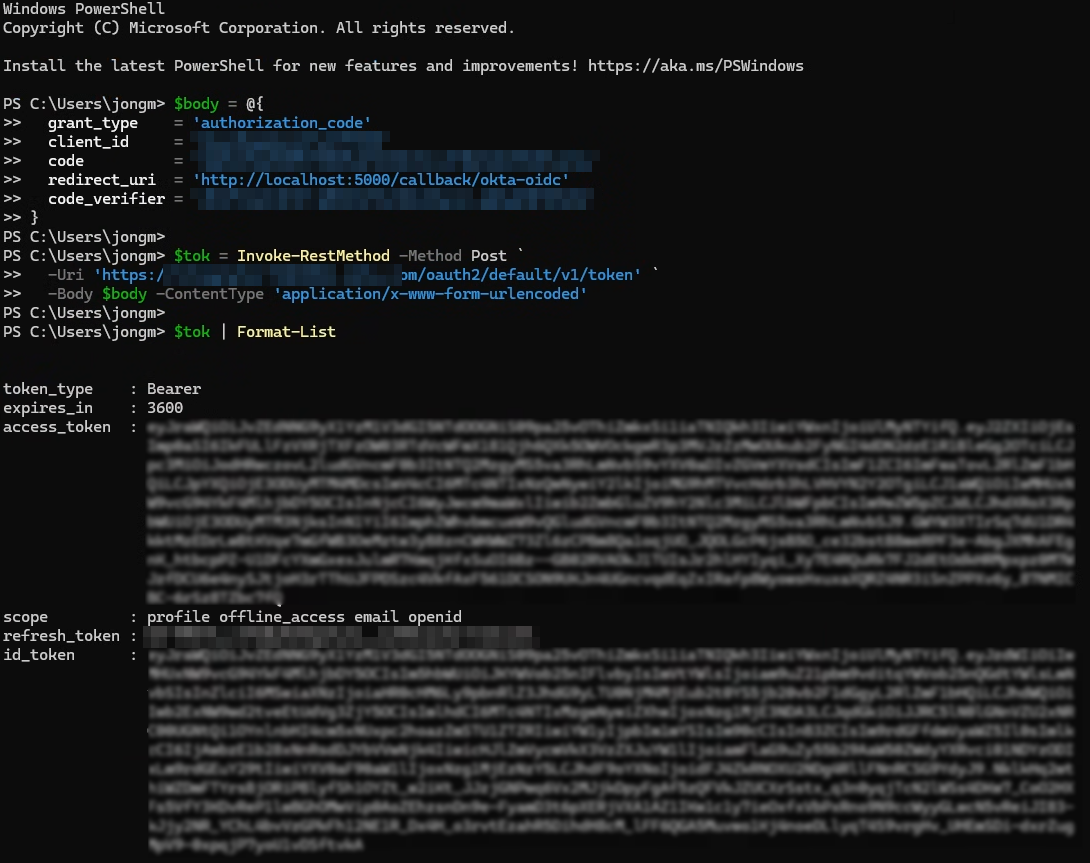Click the blurred id_token value block

point(610,750)
